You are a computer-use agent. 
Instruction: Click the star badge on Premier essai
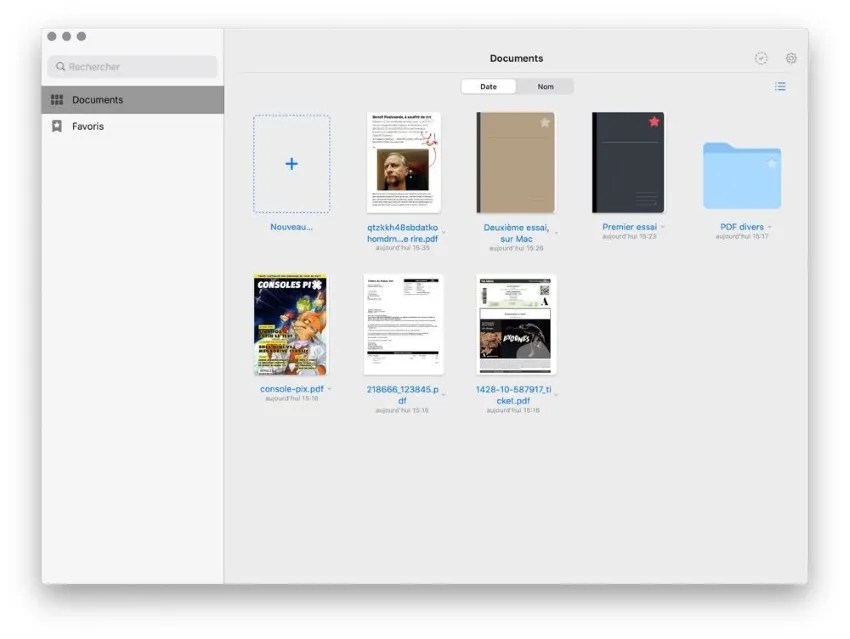click(x=654, y=119)
